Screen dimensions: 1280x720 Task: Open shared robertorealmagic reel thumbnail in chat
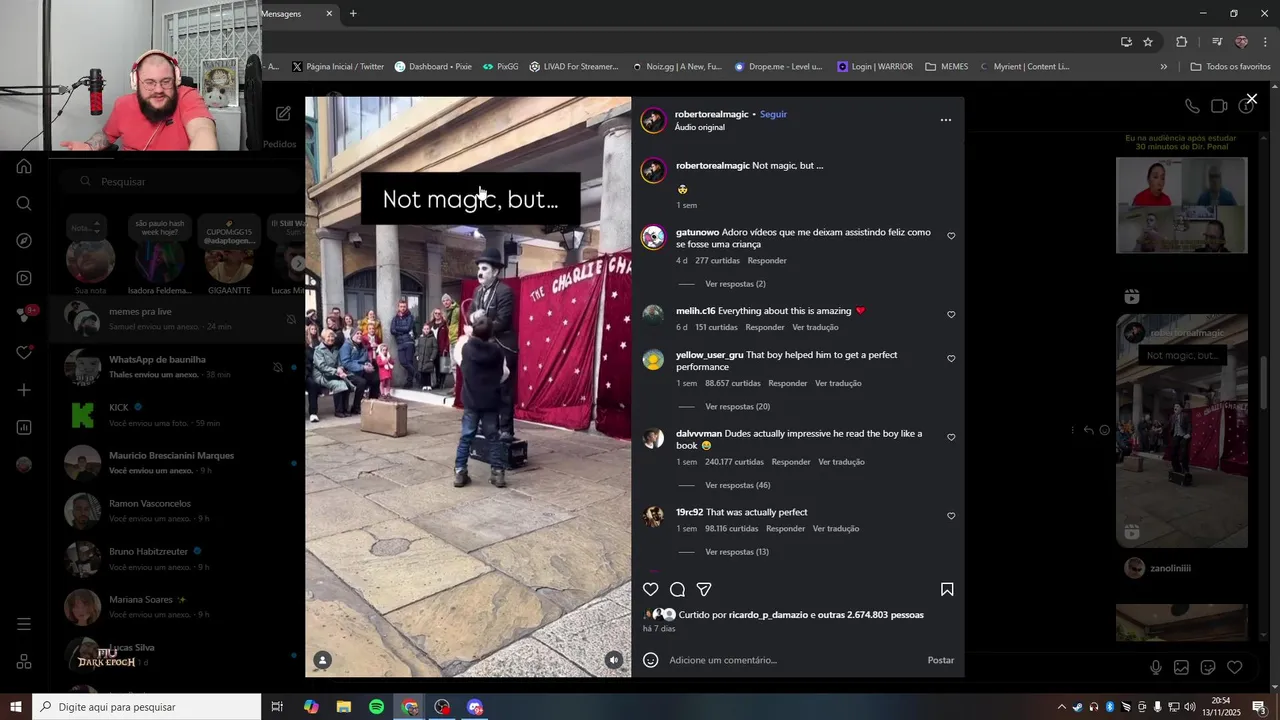[1182, 431]
